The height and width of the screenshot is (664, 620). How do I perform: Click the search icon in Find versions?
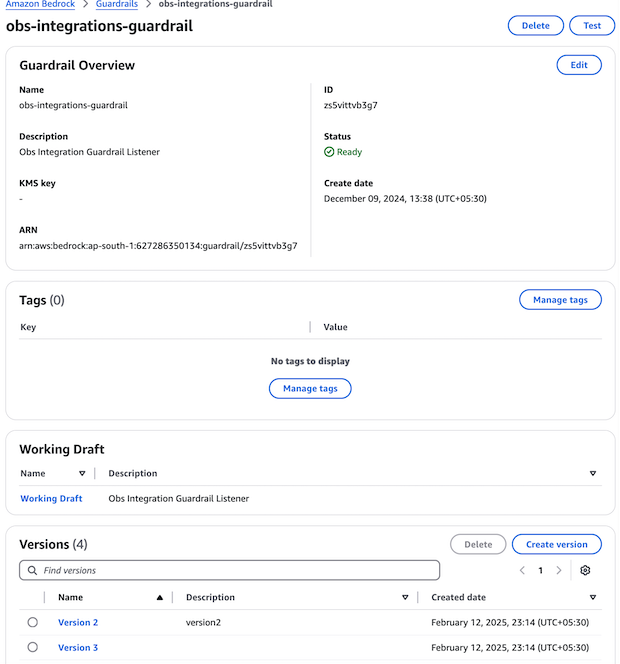point(32,570)
